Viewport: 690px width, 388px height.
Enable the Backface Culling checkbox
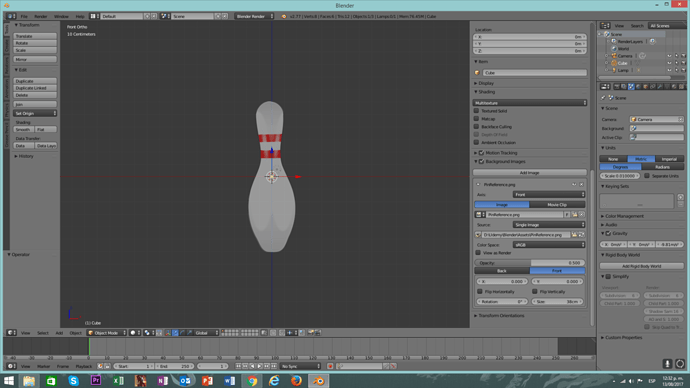click(x=476, y=127)
